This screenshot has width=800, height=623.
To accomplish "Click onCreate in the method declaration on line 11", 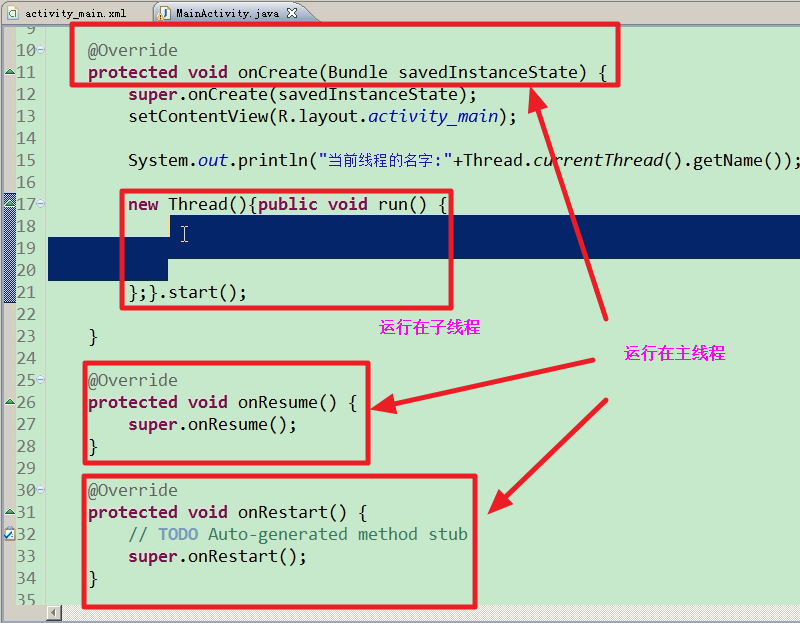I will 278,72.
